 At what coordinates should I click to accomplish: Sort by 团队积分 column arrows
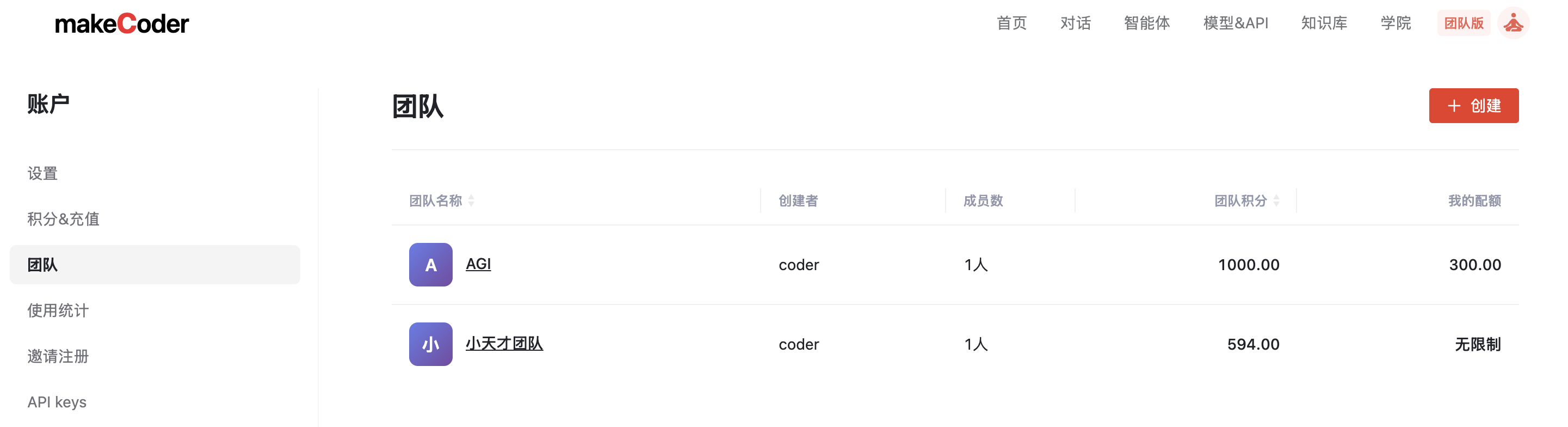(x=1276, y=200)
